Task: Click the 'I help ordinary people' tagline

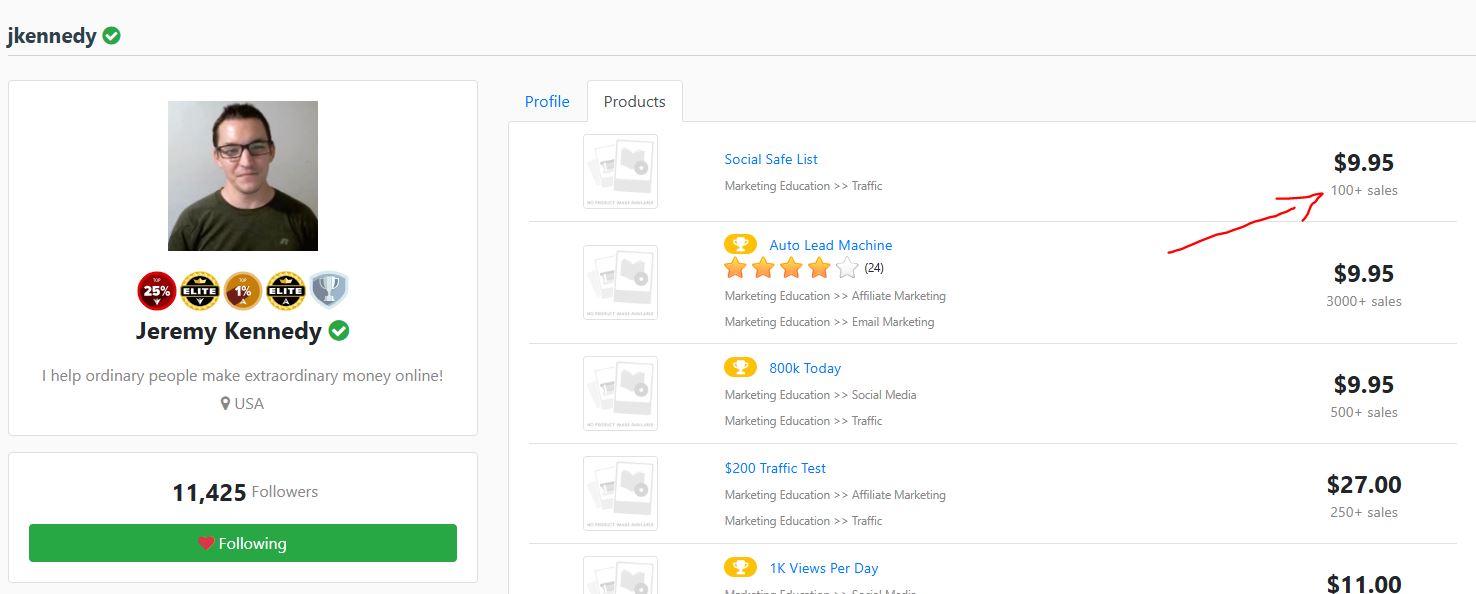Action: coord(243,376)
